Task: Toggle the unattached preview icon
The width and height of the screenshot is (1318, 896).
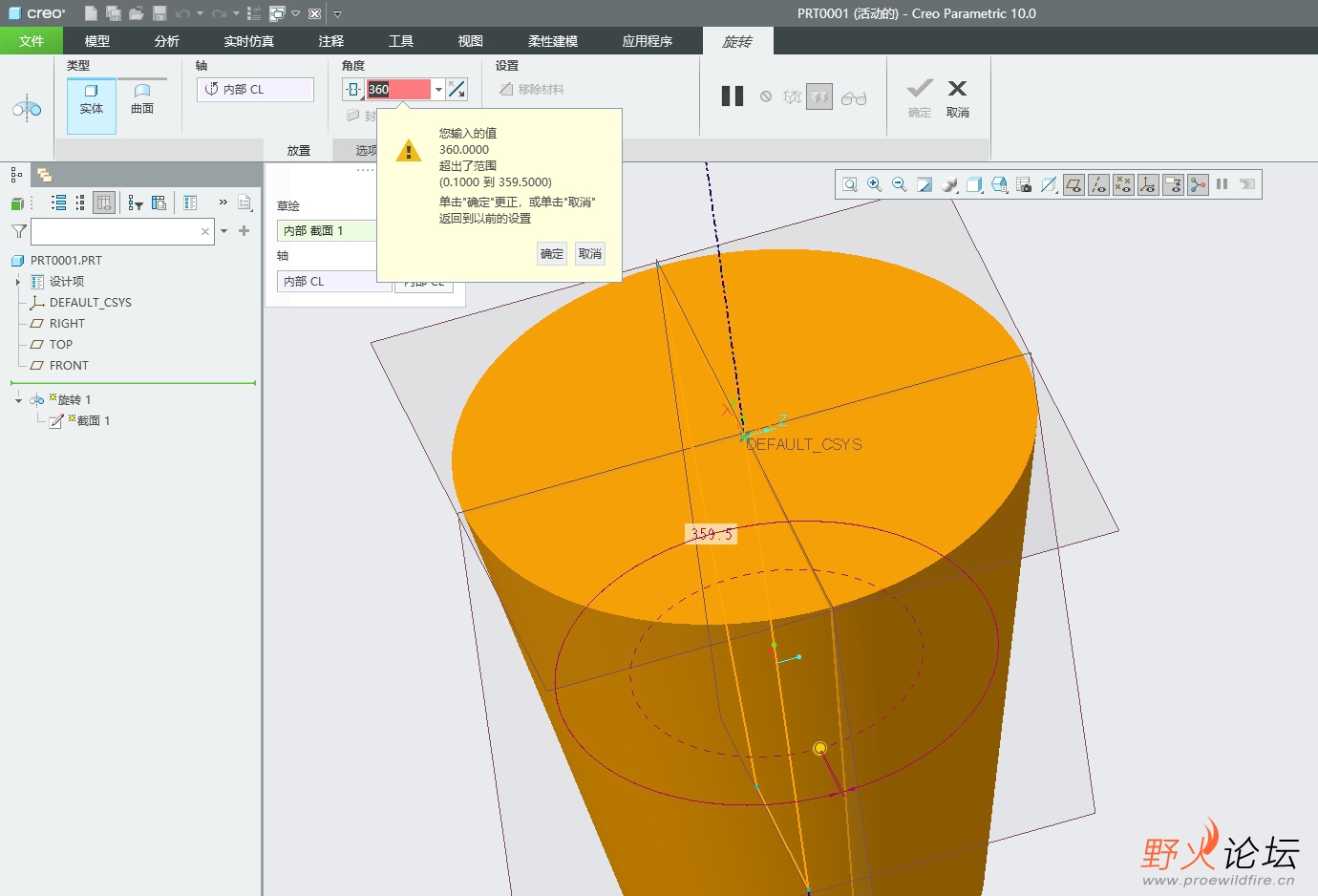Action: (792, 96)
